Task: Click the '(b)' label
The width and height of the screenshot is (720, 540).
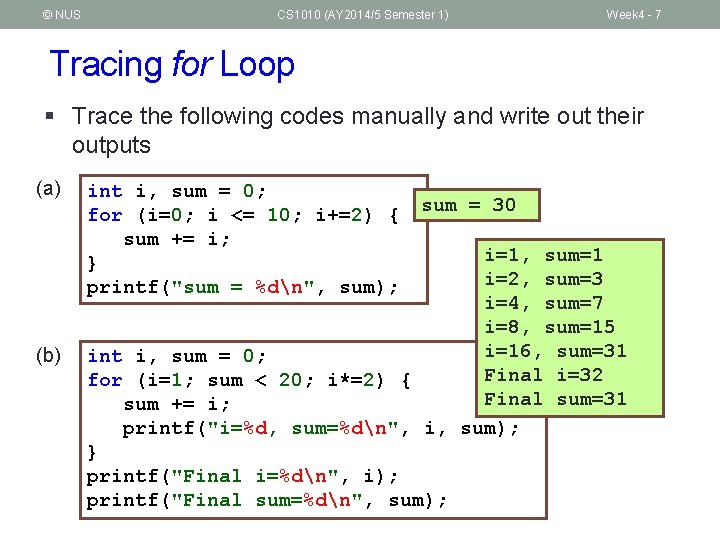Action: pyautogui.click(x=49, y=355)
